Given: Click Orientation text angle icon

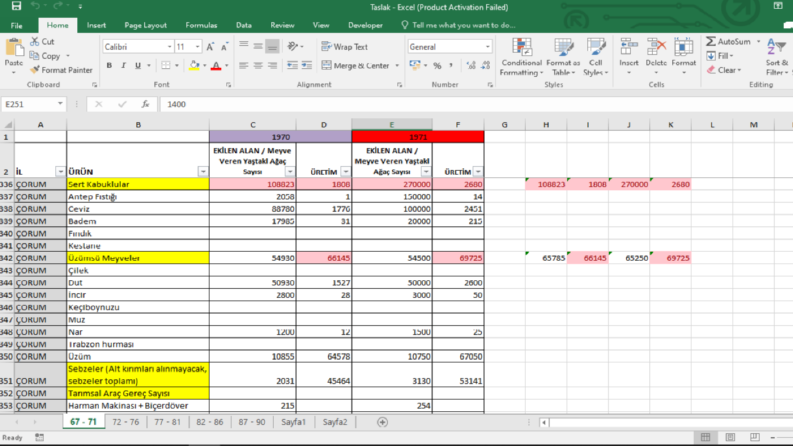Looking at the screenshot, I should (x=293, y=47).
